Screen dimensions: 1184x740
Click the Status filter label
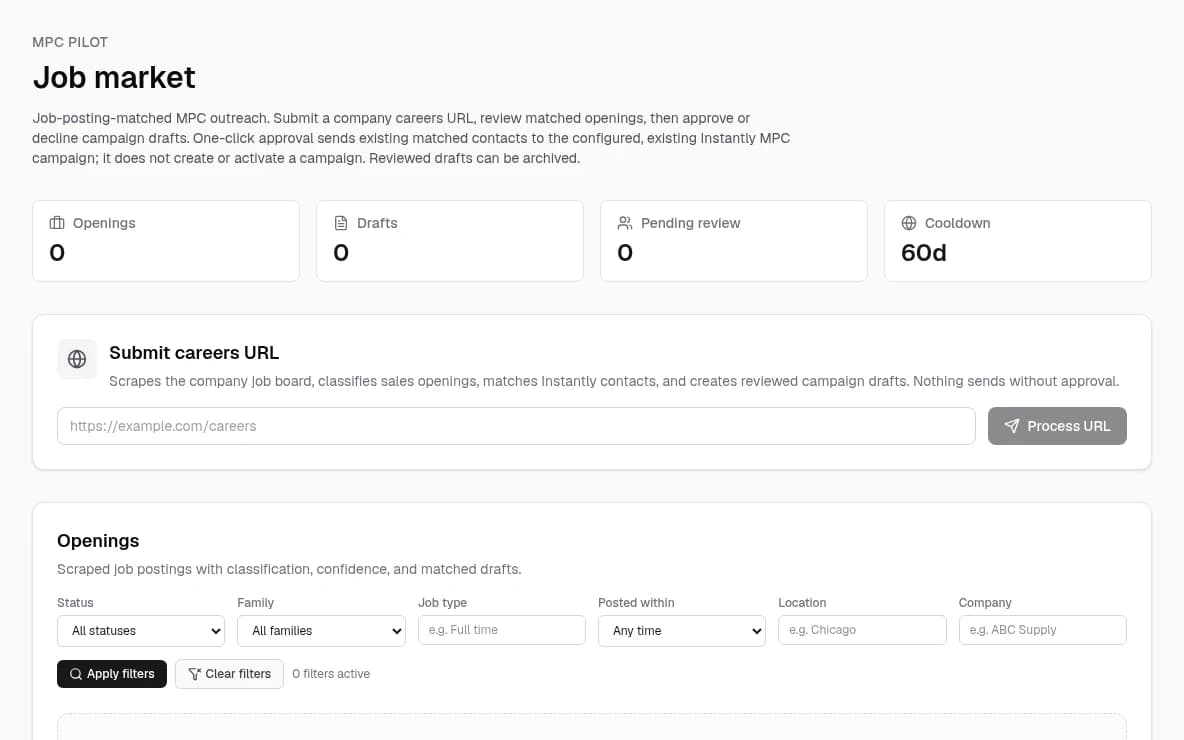coord(76,603)
